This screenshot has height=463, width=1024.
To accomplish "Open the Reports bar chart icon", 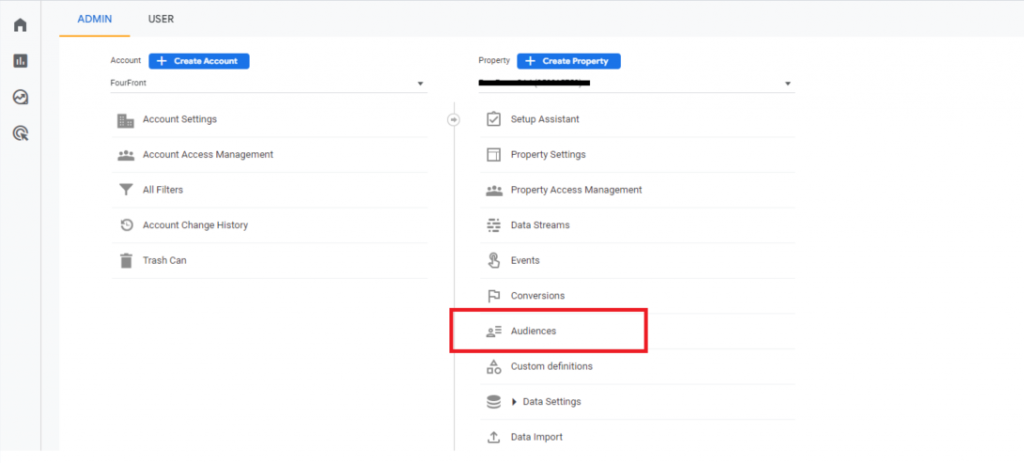I will [x=20, y=61].
